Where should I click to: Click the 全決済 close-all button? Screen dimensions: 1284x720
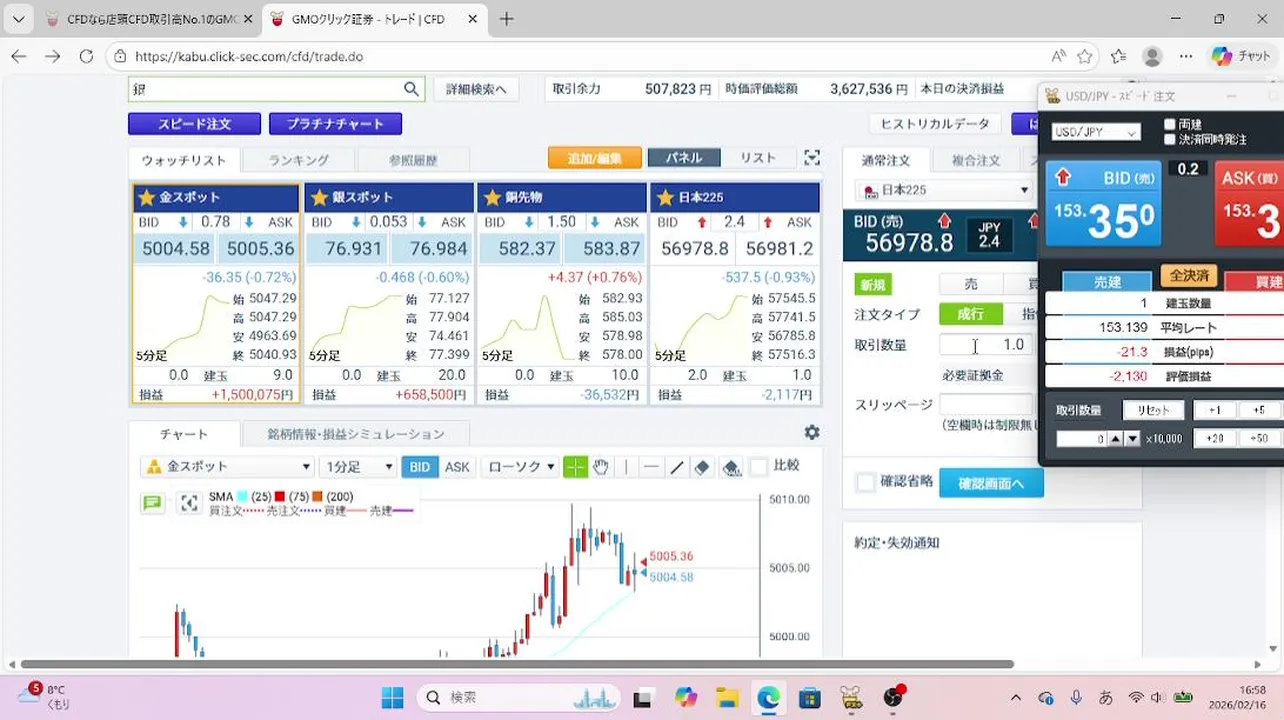coord(1188,276)
